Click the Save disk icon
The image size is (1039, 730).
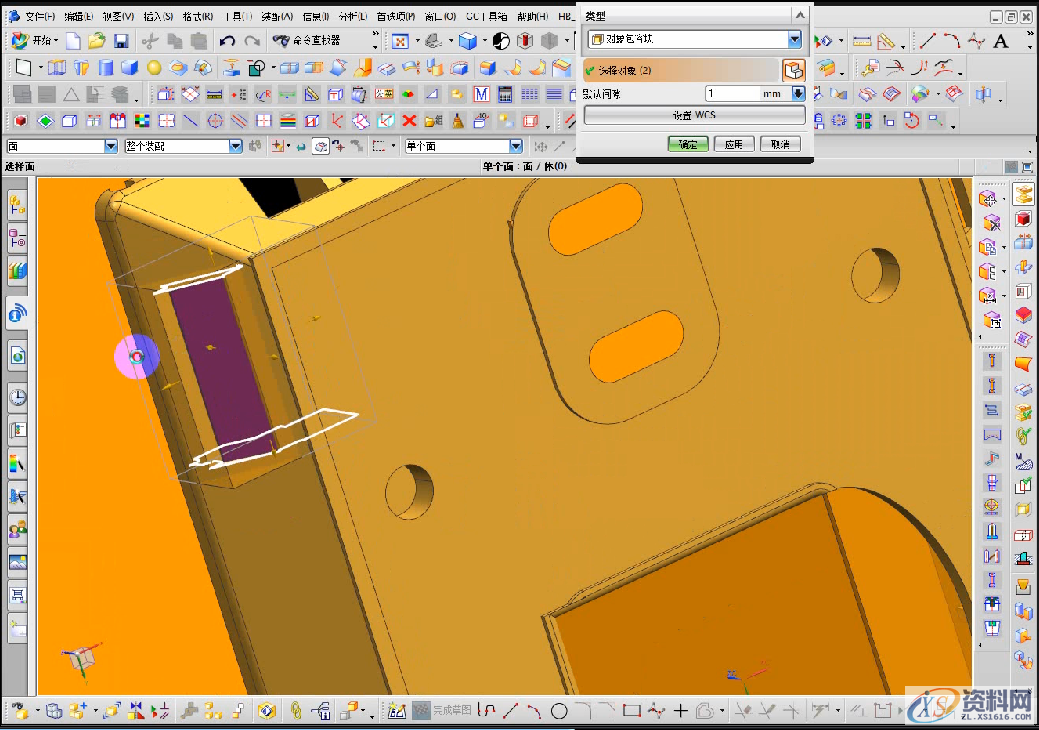121,41
